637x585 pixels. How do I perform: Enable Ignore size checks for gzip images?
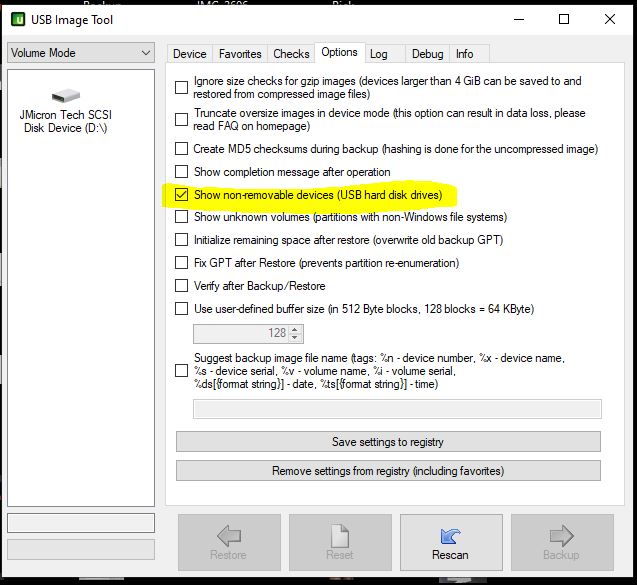coord(181,87)
